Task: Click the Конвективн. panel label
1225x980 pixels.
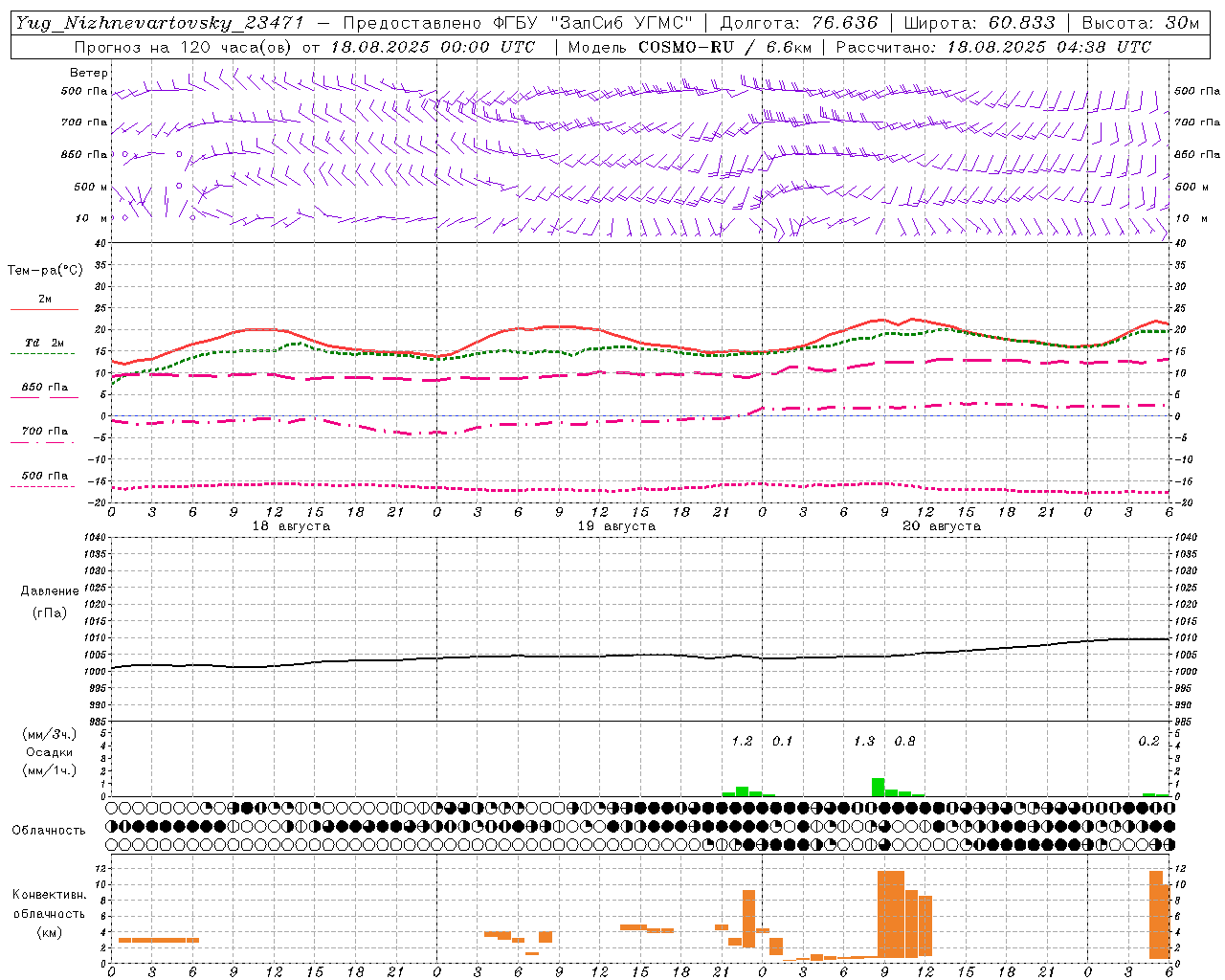Action: 50,895
